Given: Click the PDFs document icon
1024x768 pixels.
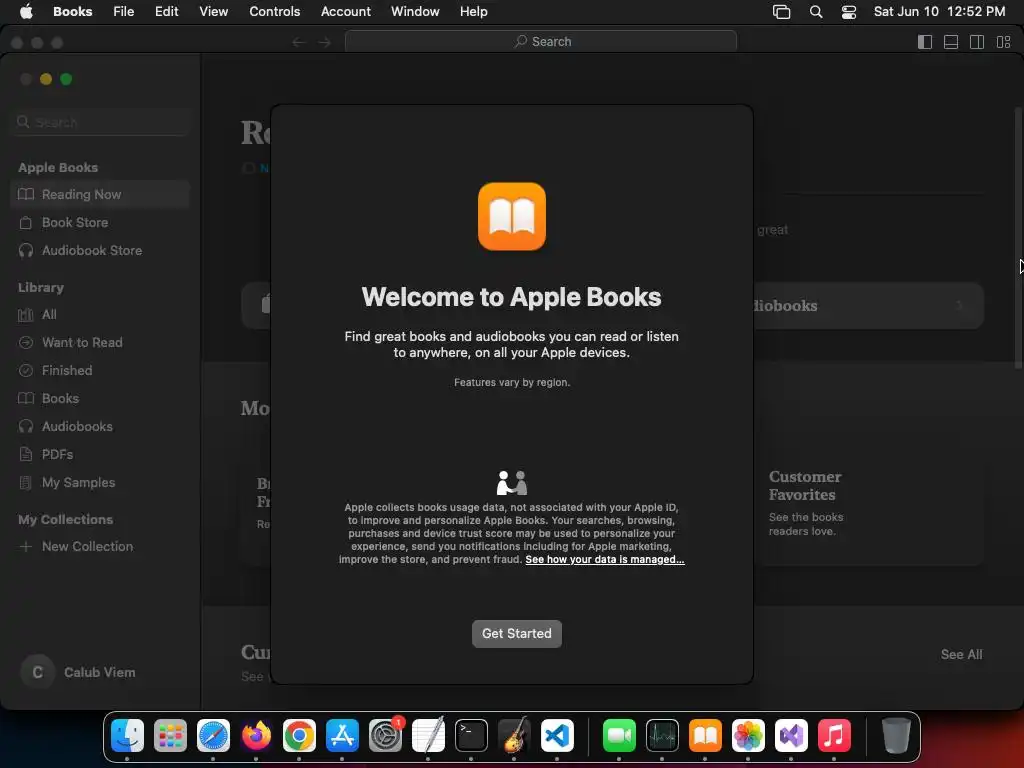Looking at the screenshot, I should point(25,455).
